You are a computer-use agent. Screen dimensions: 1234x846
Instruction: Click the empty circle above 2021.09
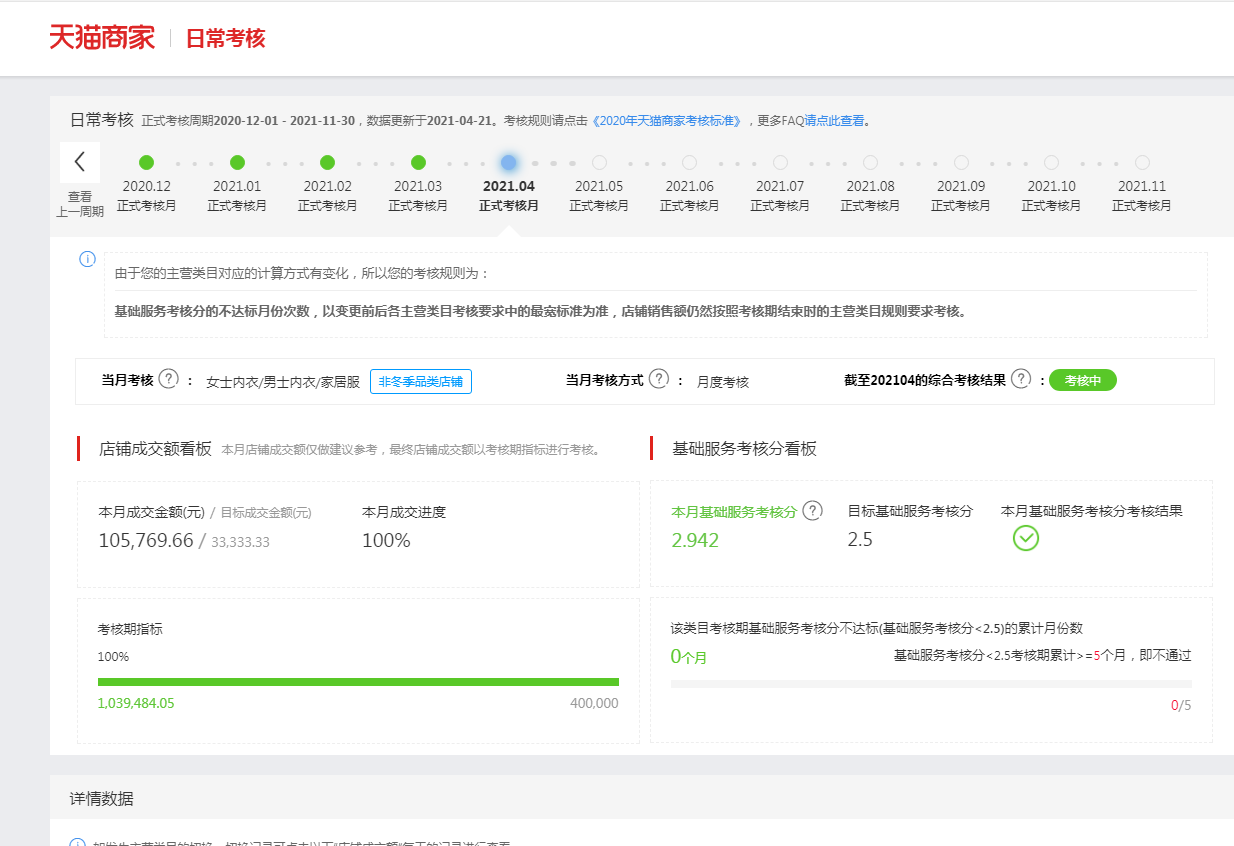click(961, 162)
